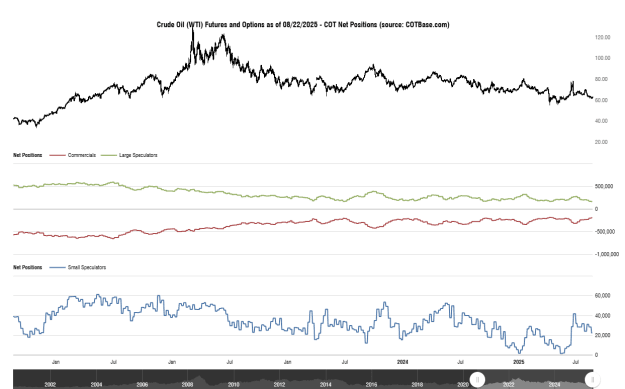
Task: Click the 80.00 price axis label
Action: tap(601, 79)
